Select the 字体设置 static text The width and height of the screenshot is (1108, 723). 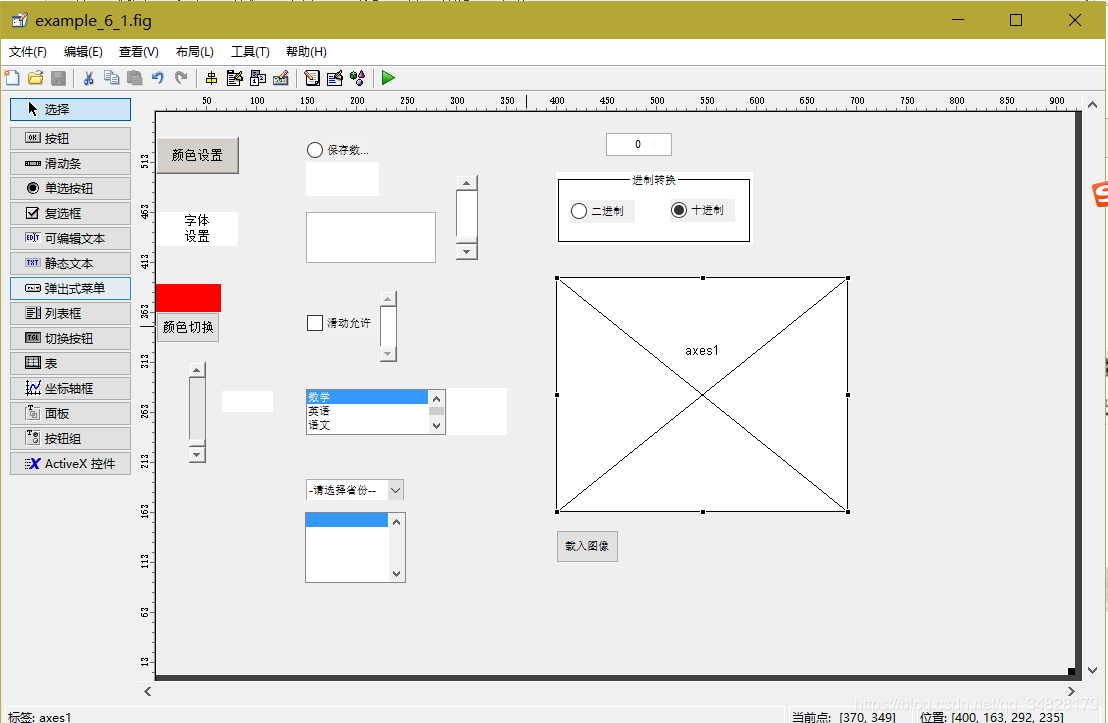pyautogui.click(x=197, y=228)
